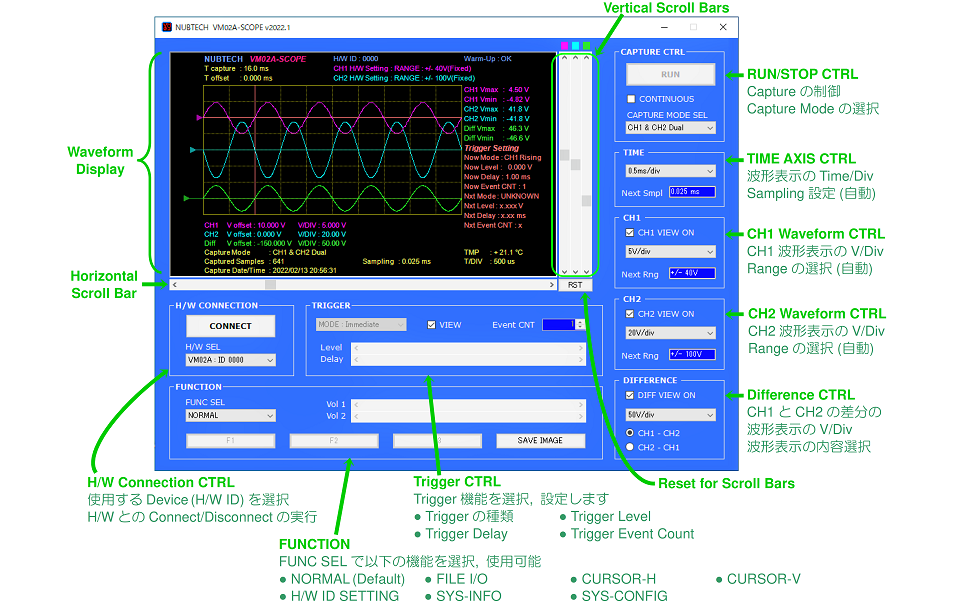Click the NUBTECH app icon in title bar
The height and width of the screenshot is (603, 978).
tap(167, 27)
